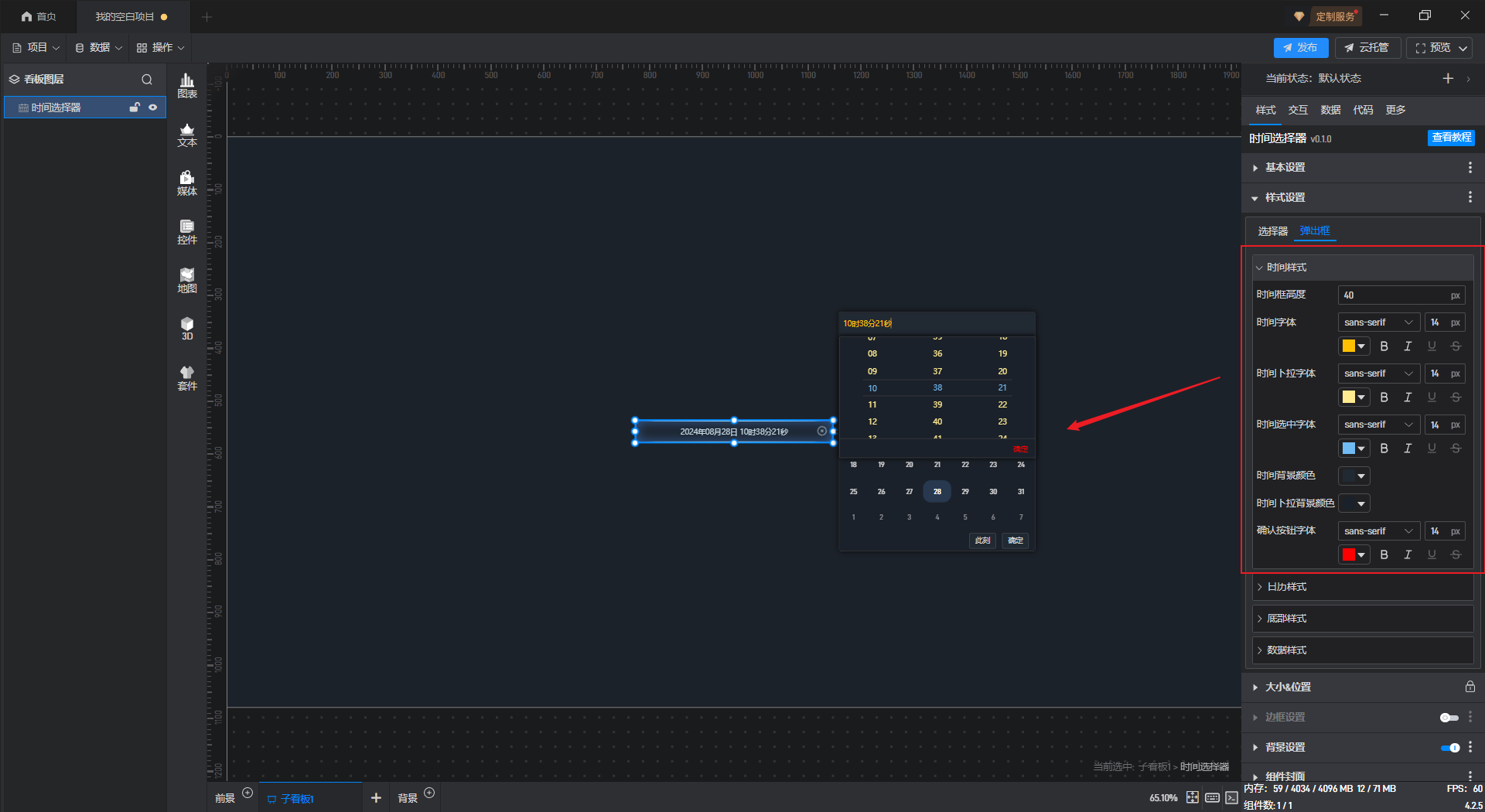
Task: Click the 大小&位置 lock ratio icon
Action: pos(1470,687)
